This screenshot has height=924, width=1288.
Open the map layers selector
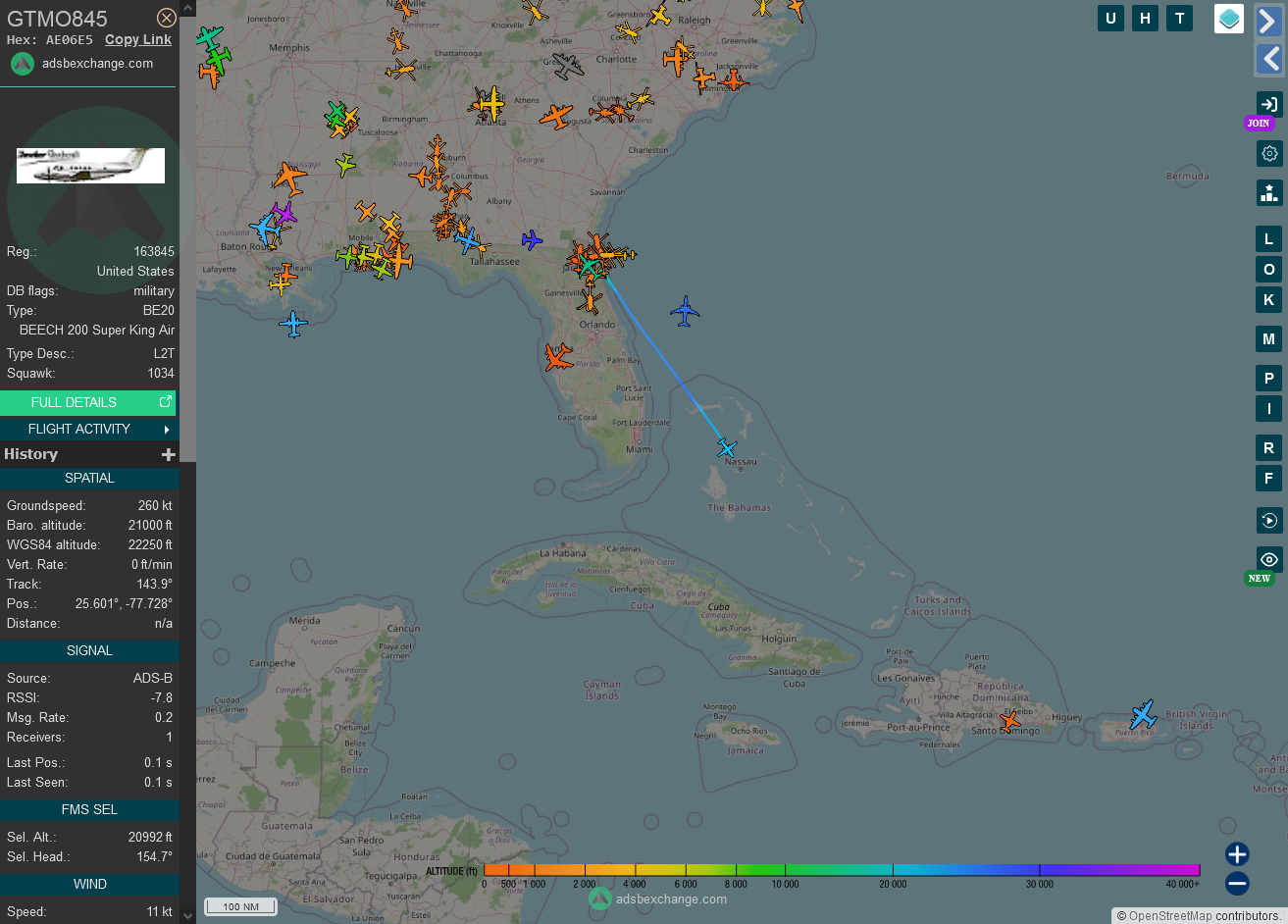tap(1229, 19)
